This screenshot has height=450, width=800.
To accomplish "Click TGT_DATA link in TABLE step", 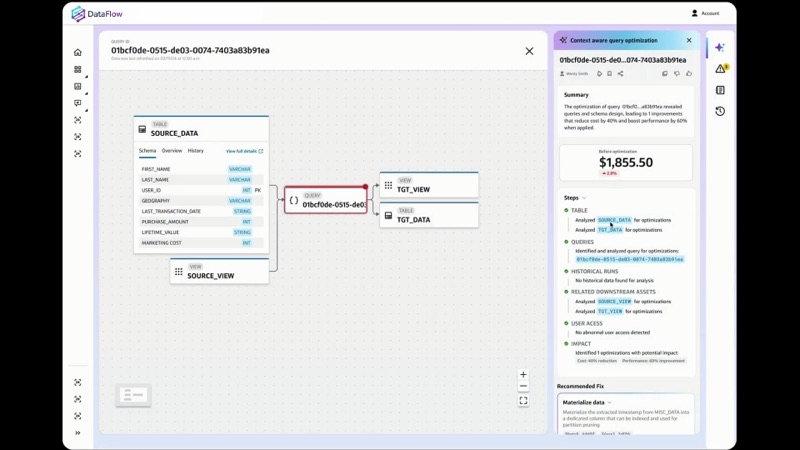I will tap(610, 230).
